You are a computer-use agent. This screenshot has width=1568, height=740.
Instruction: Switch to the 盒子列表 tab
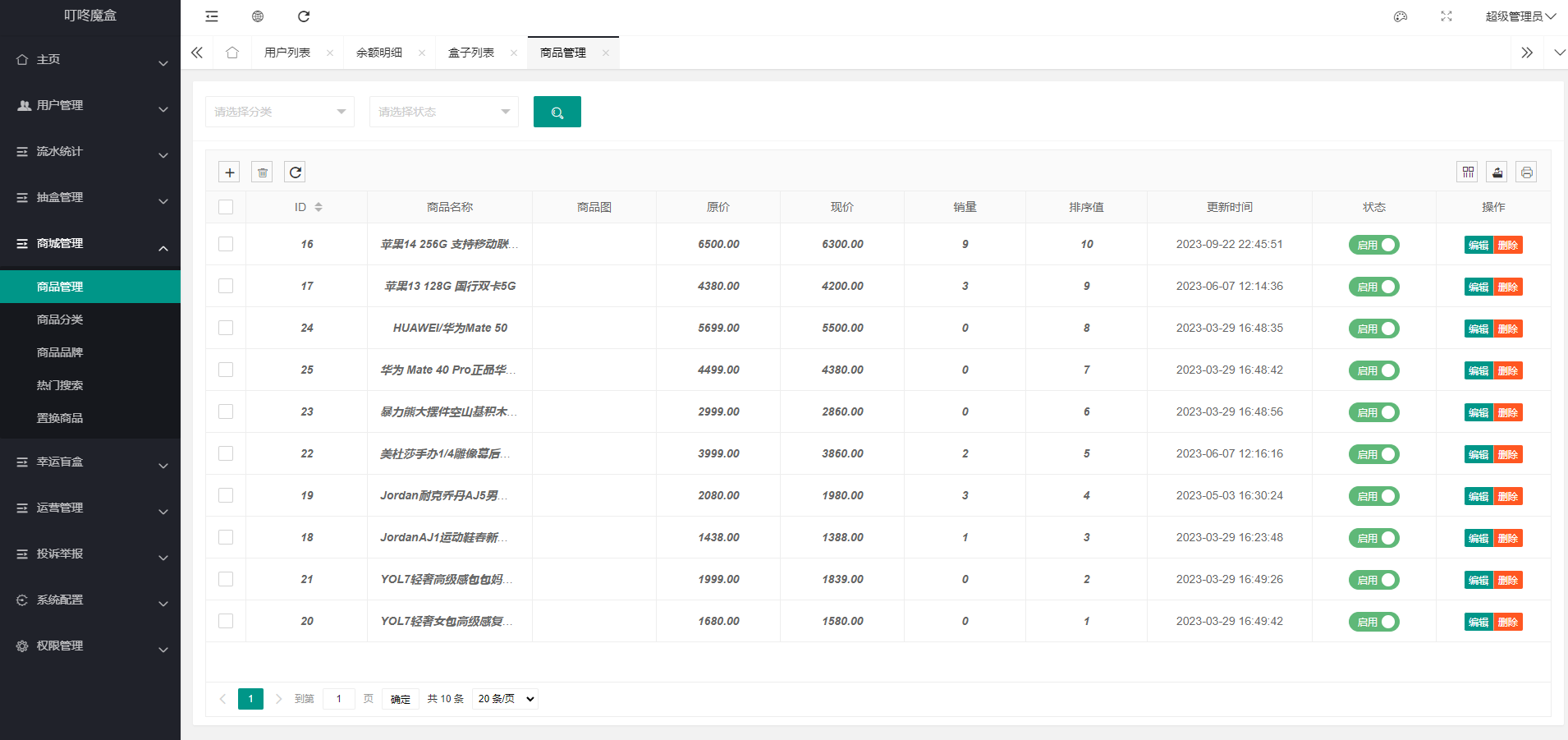(x=471, y=53)
